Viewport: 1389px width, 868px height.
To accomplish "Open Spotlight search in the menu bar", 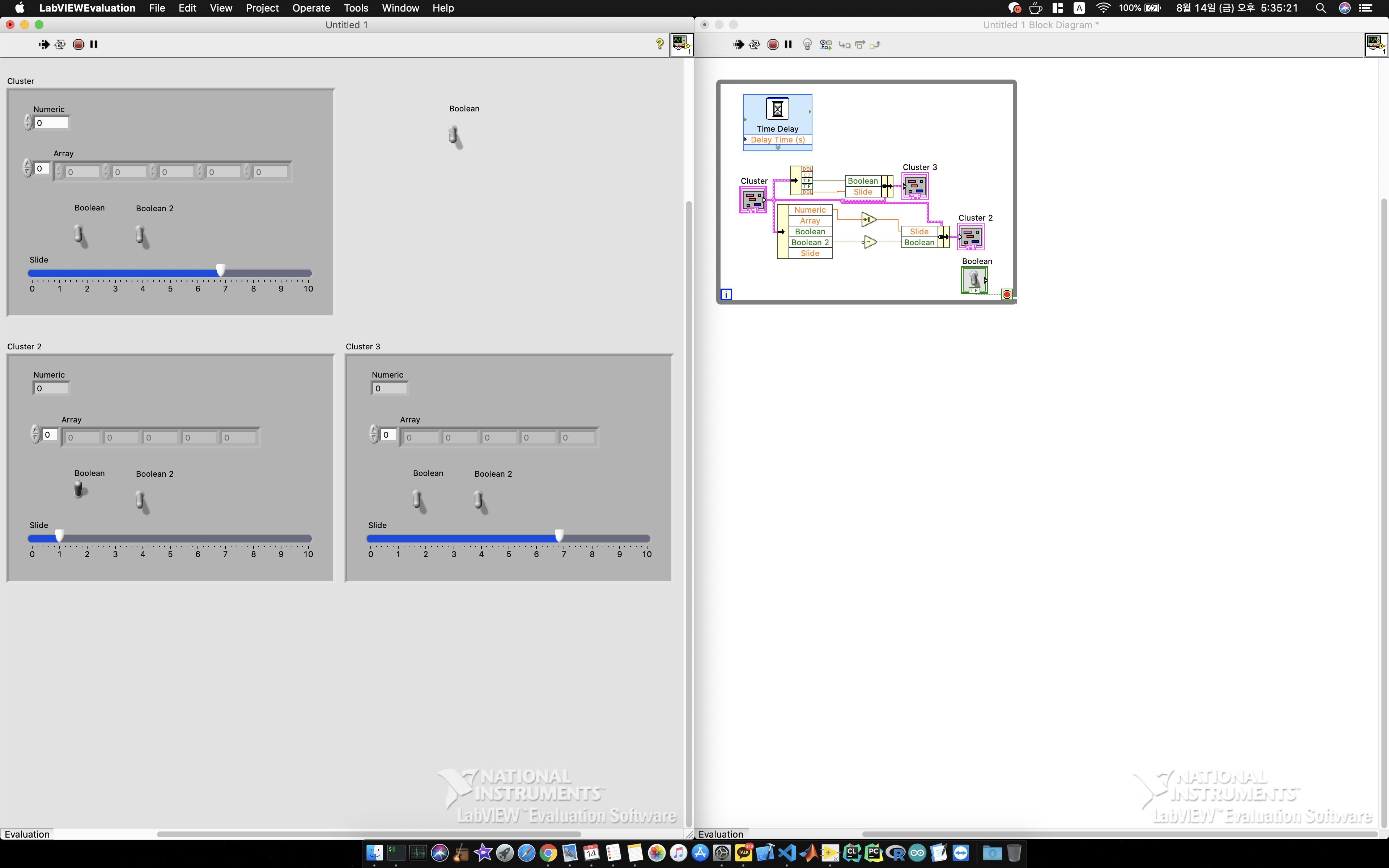I will (x=1321, y=8).
